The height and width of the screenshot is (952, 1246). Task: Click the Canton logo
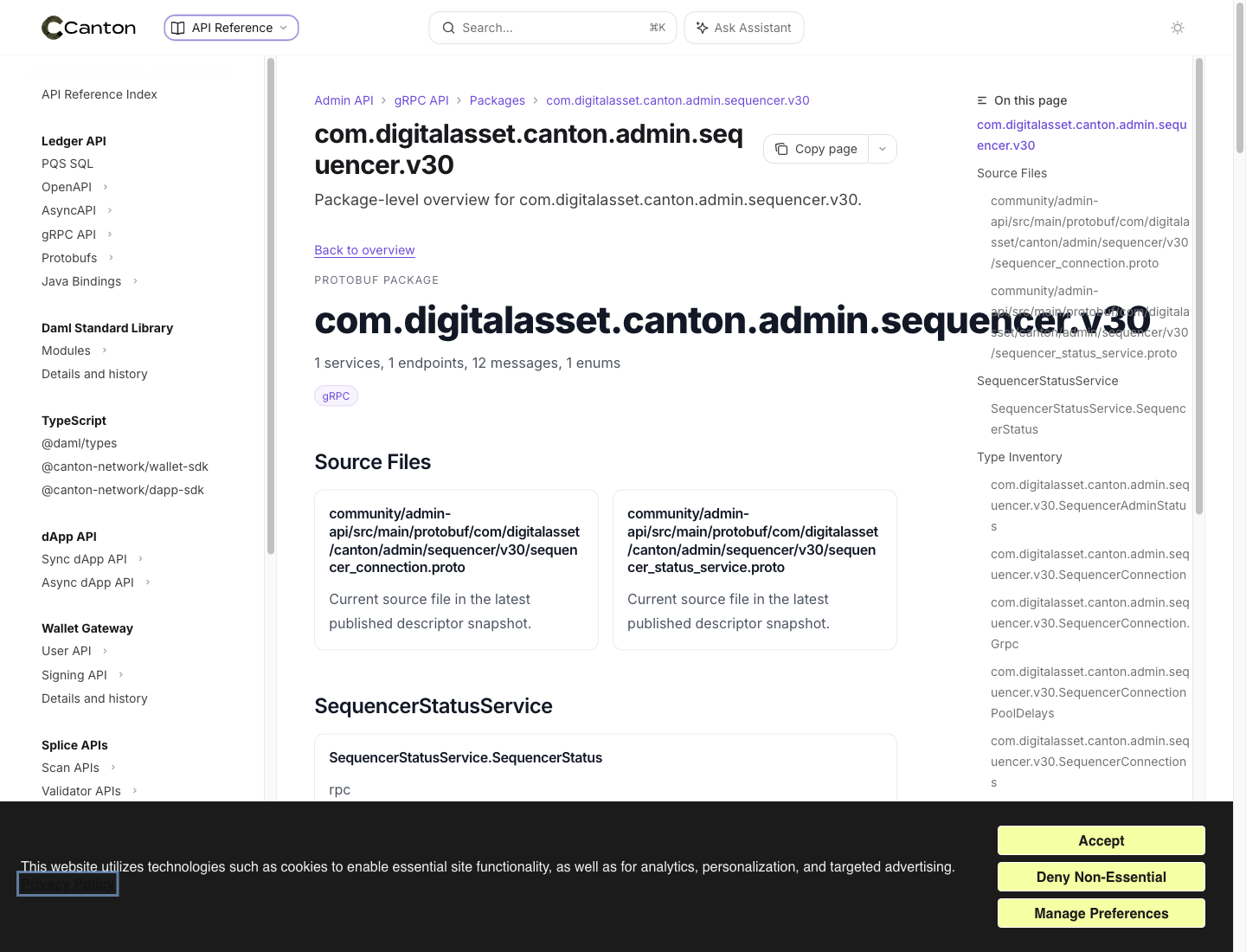pyautogui.click(x=89, y=28)
